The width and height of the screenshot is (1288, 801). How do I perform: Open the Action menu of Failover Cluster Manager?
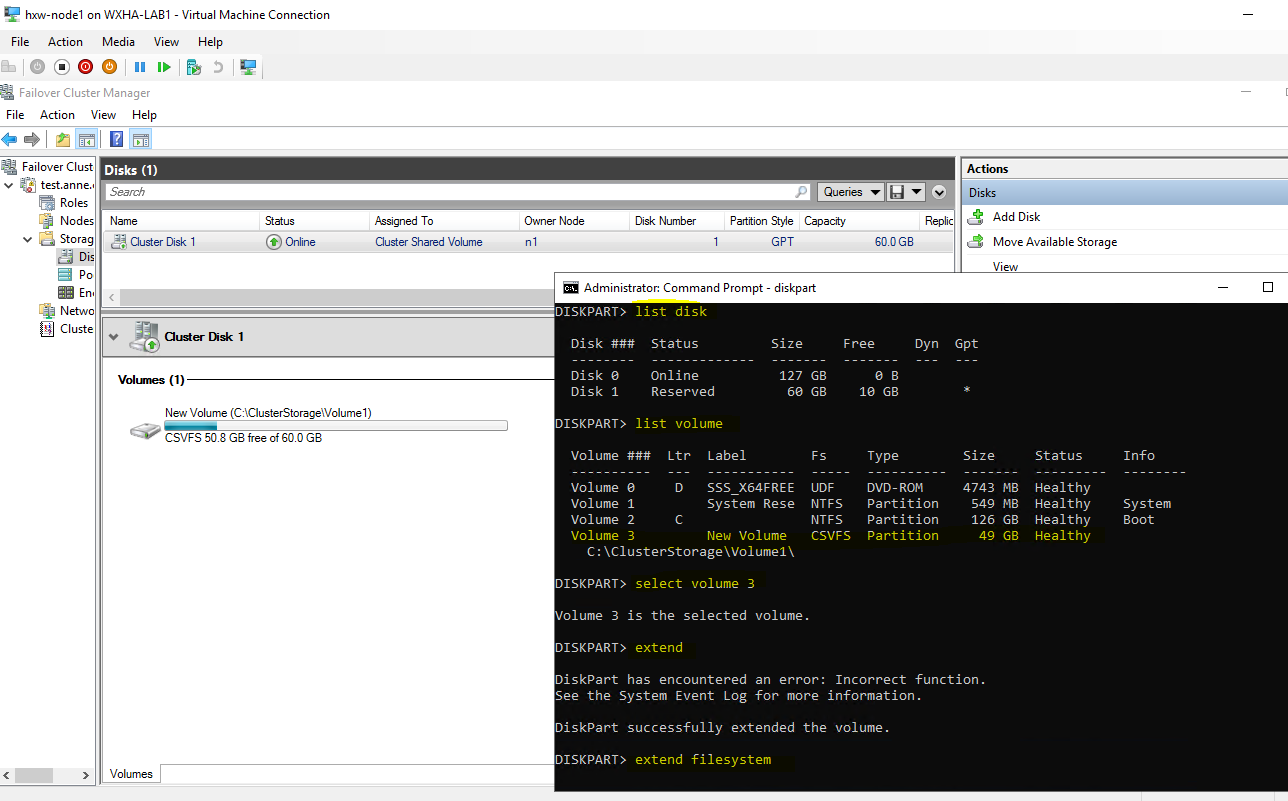pyautogui.click(x=57, y=115)
